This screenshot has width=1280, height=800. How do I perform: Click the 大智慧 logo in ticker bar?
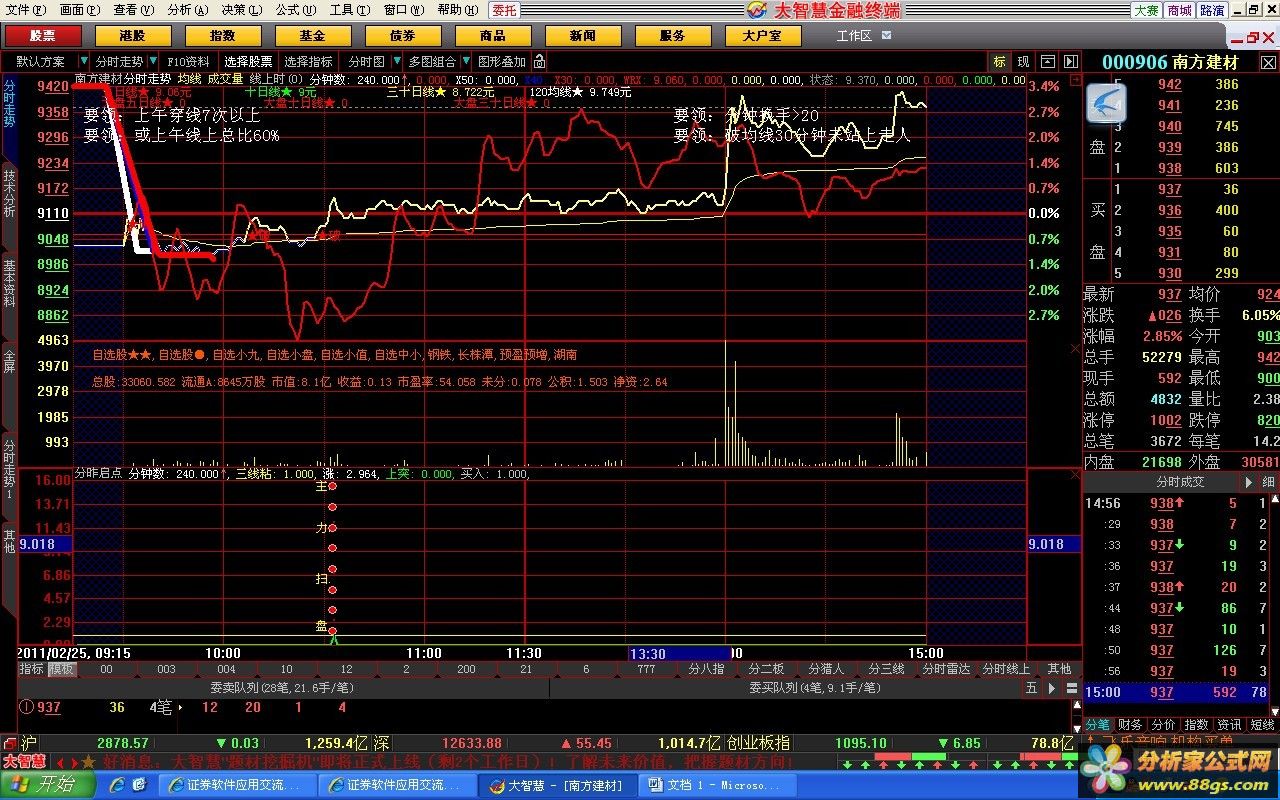coord(24,761)
